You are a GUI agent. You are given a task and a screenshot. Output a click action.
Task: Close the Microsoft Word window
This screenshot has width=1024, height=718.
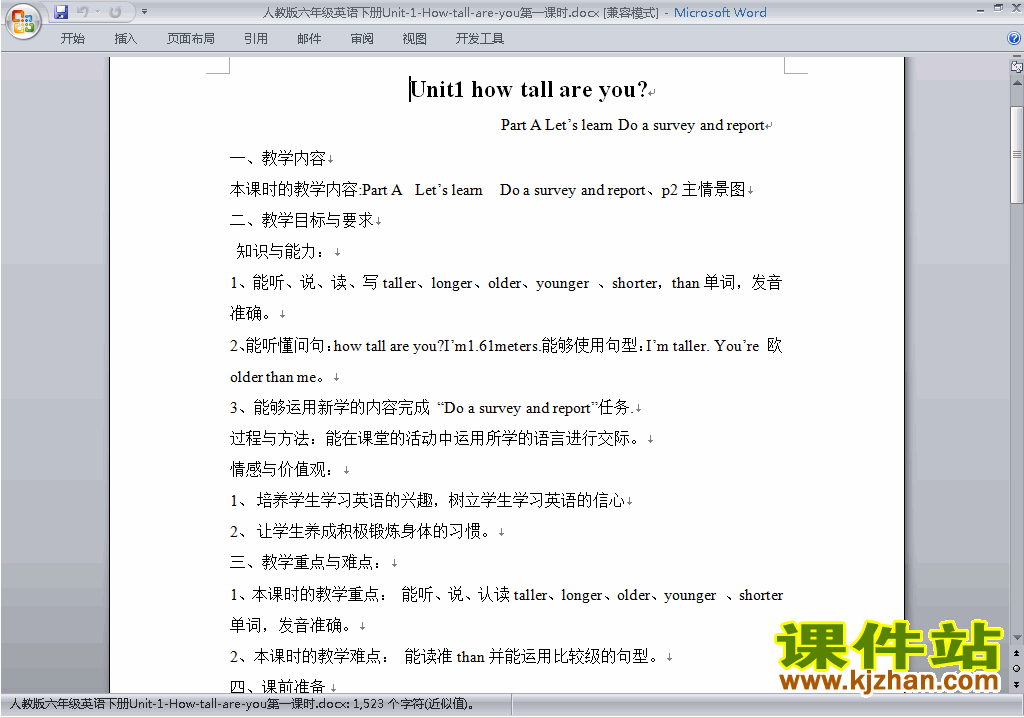(x=1016, y=8)
